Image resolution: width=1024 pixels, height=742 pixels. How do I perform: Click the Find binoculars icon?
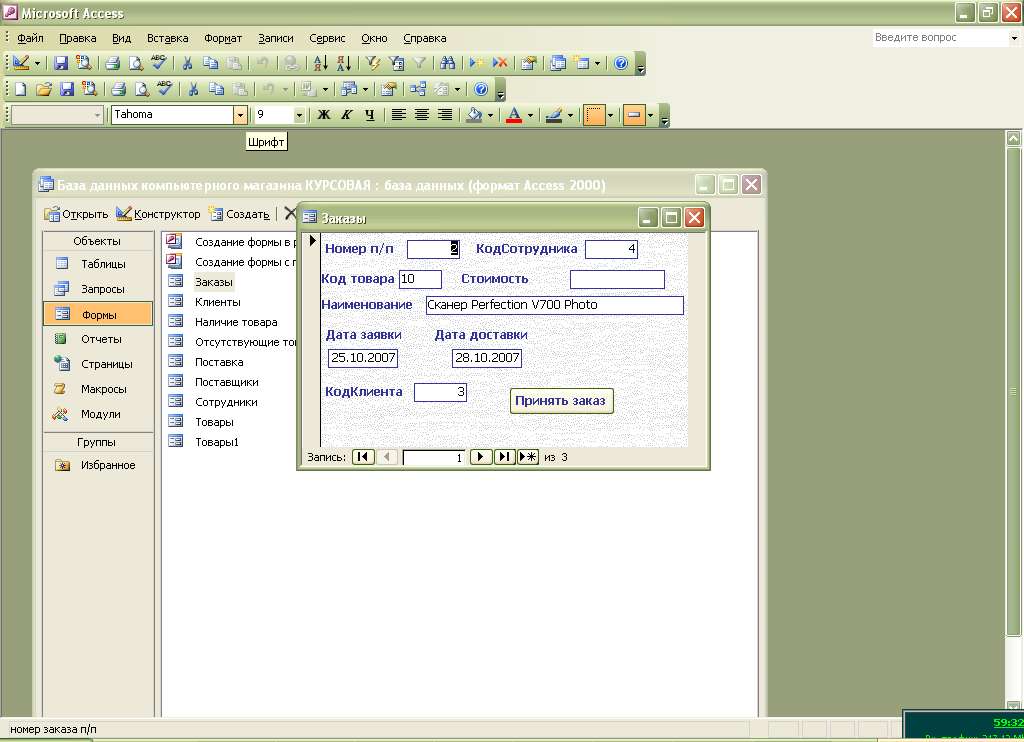pos(448,63)
